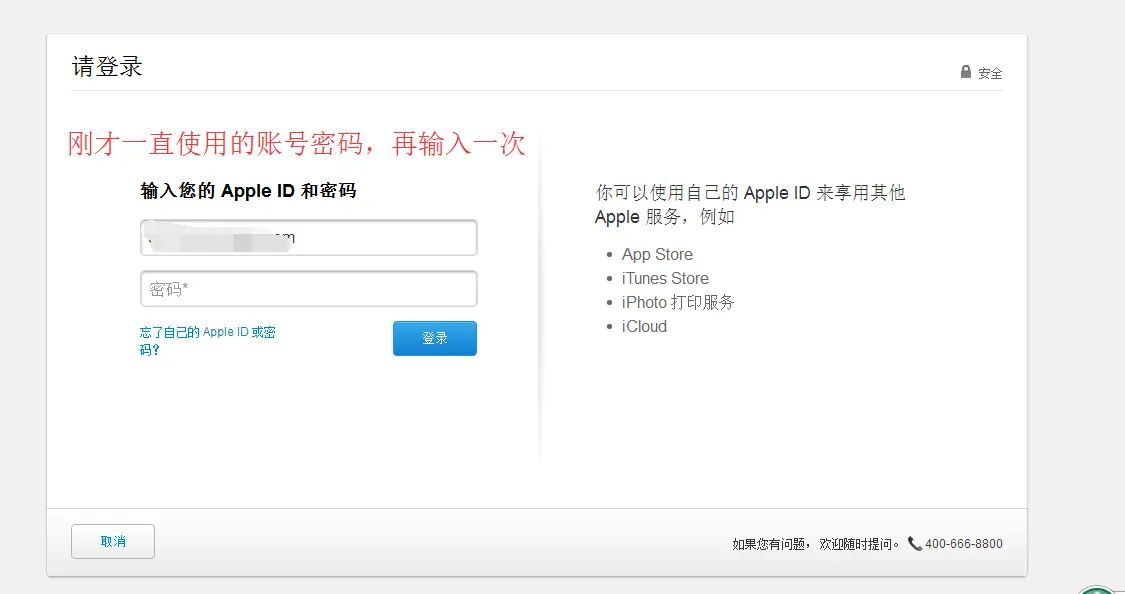
Task: Click the phone icon beside 400-666-8800
Action: pos(915,544)
